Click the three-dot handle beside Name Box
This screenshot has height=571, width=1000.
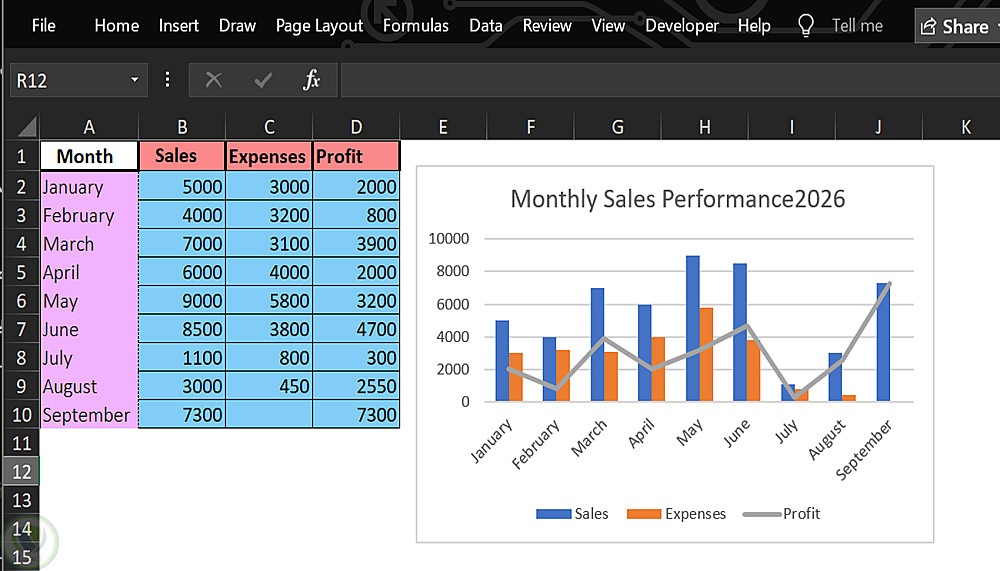click(x=168, y=80)
